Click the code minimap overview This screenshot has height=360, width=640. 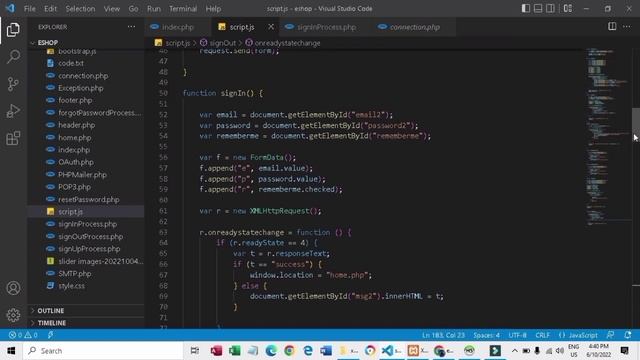point(609,137)
